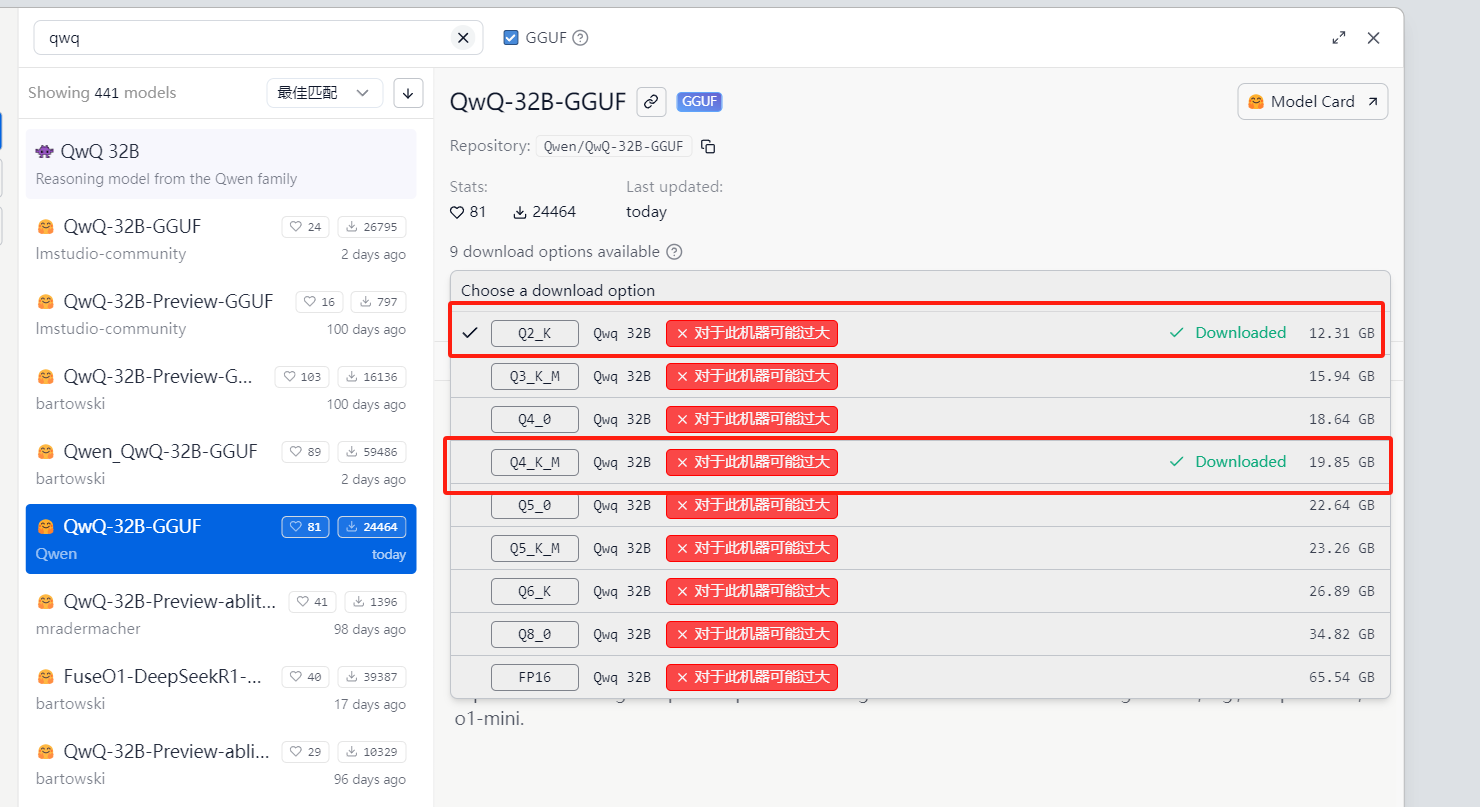Reverse the sort direction arrow button
This screenshot has height=807, width=1480.
[408, 93]
